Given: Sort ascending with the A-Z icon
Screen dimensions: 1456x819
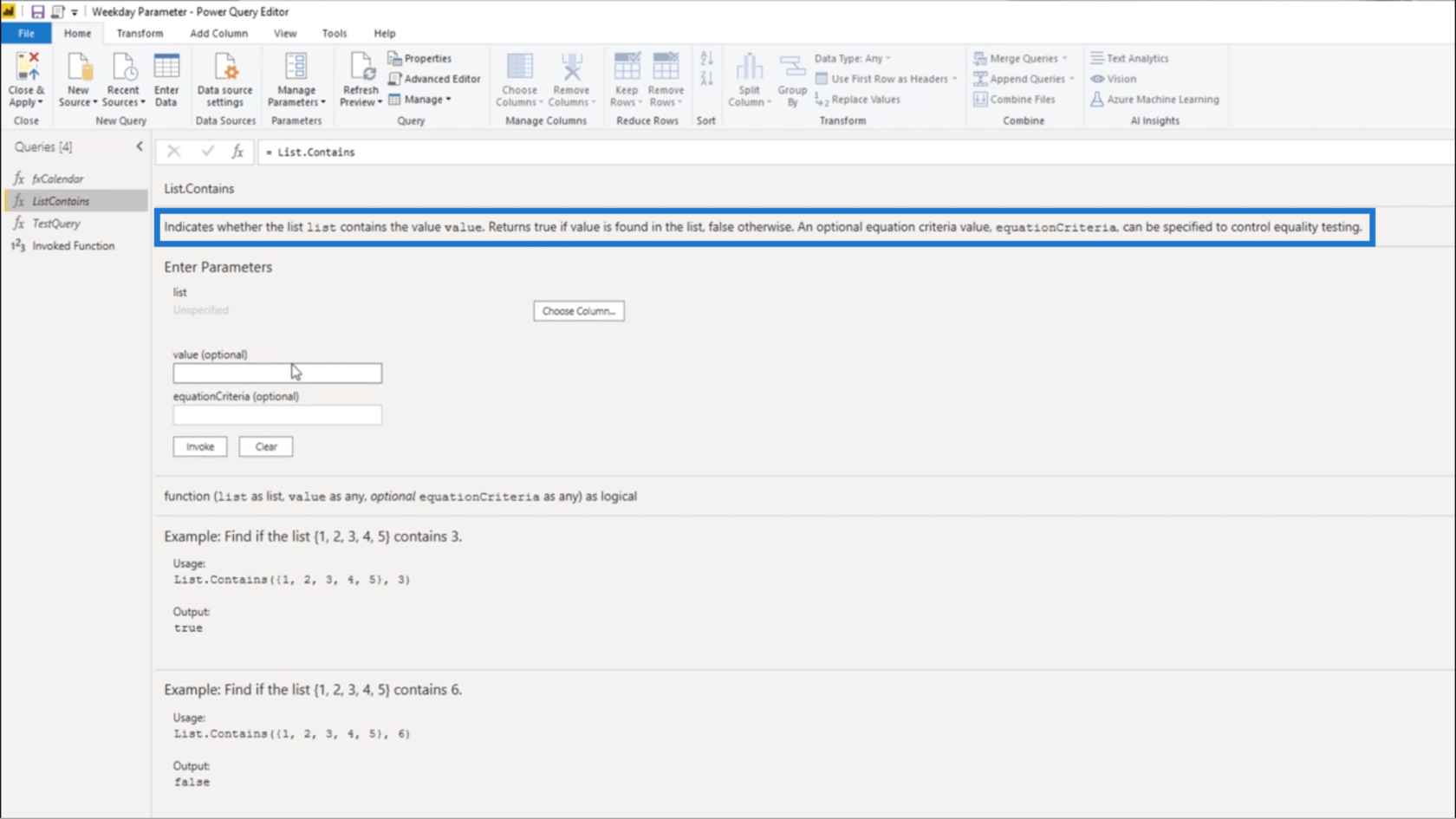Looking at the screenshot, I should point(706,58).
